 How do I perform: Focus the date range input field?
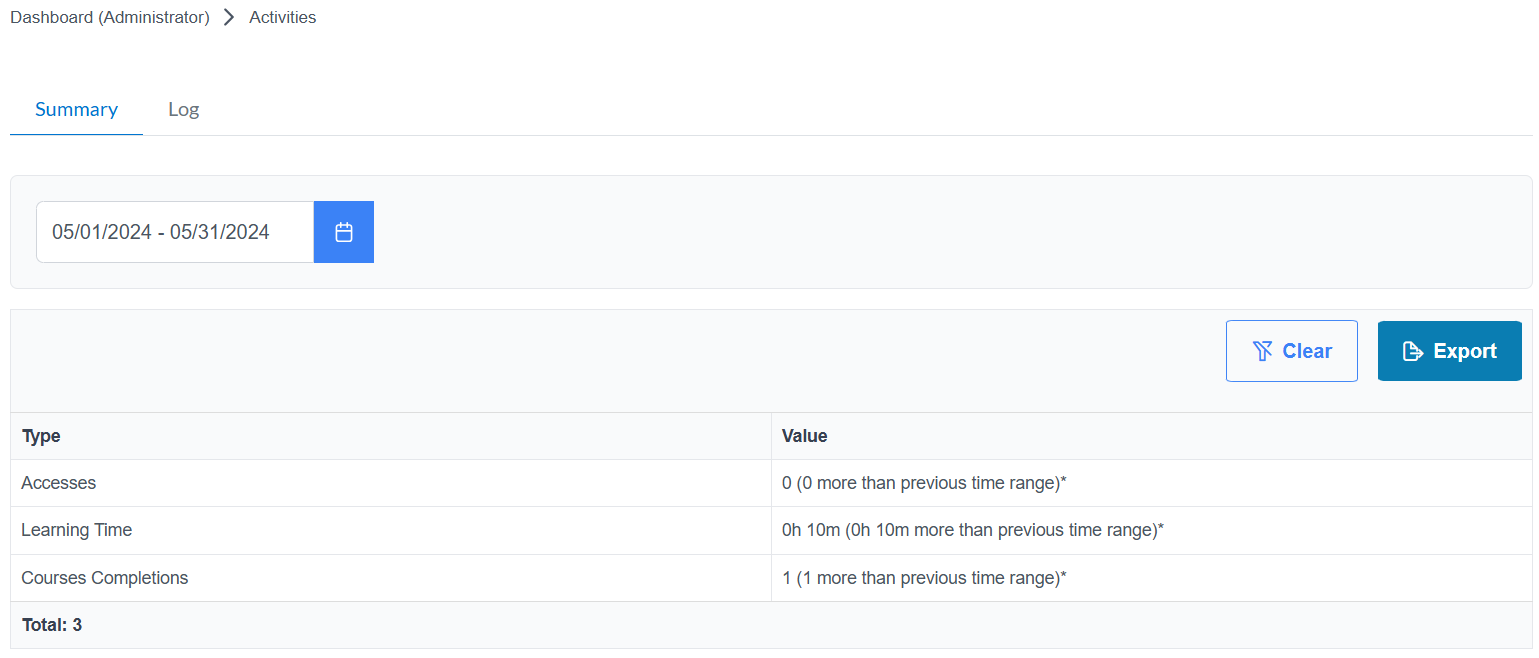point(175,232)
